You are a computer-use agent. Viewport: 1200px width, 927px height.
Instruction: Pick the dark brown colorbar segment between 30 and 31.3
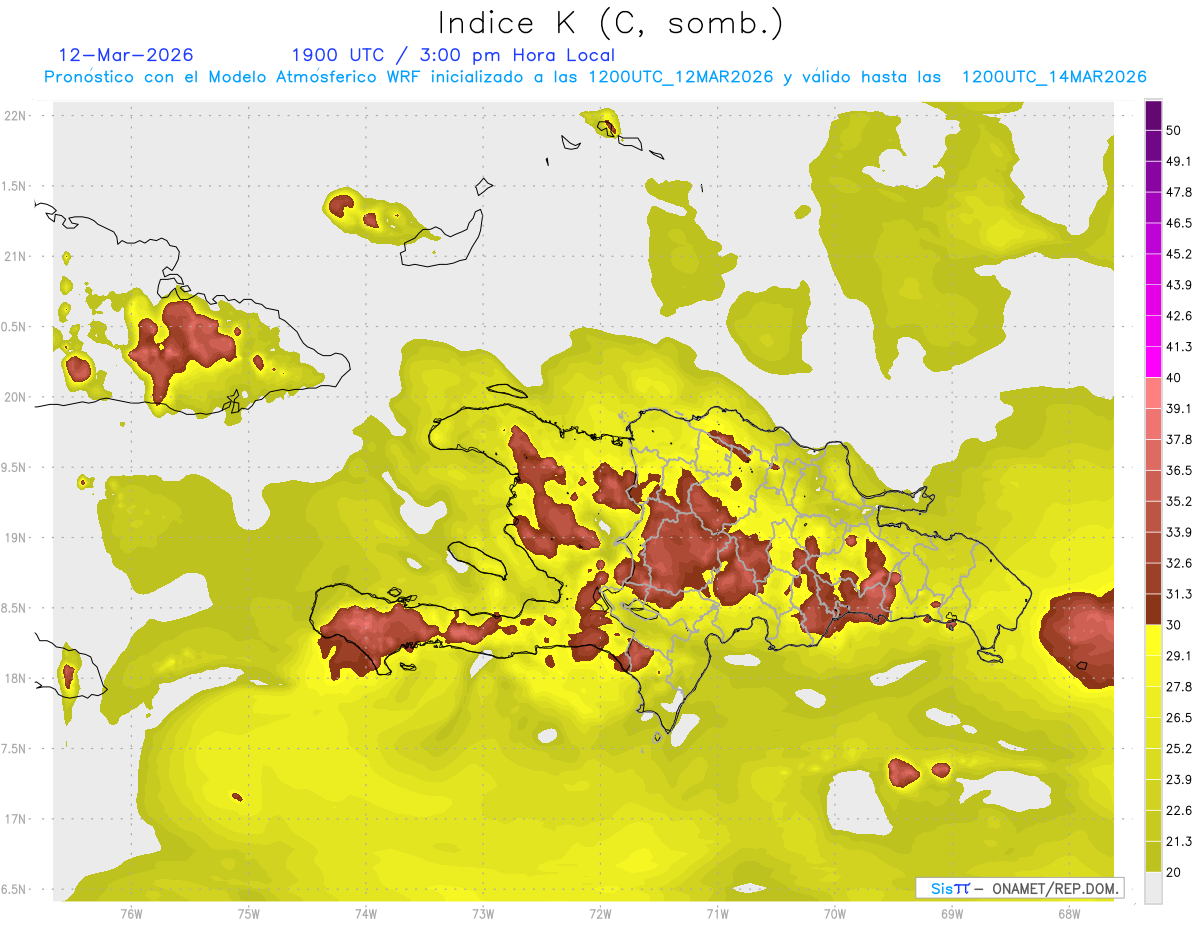[x=1153, y=609]
